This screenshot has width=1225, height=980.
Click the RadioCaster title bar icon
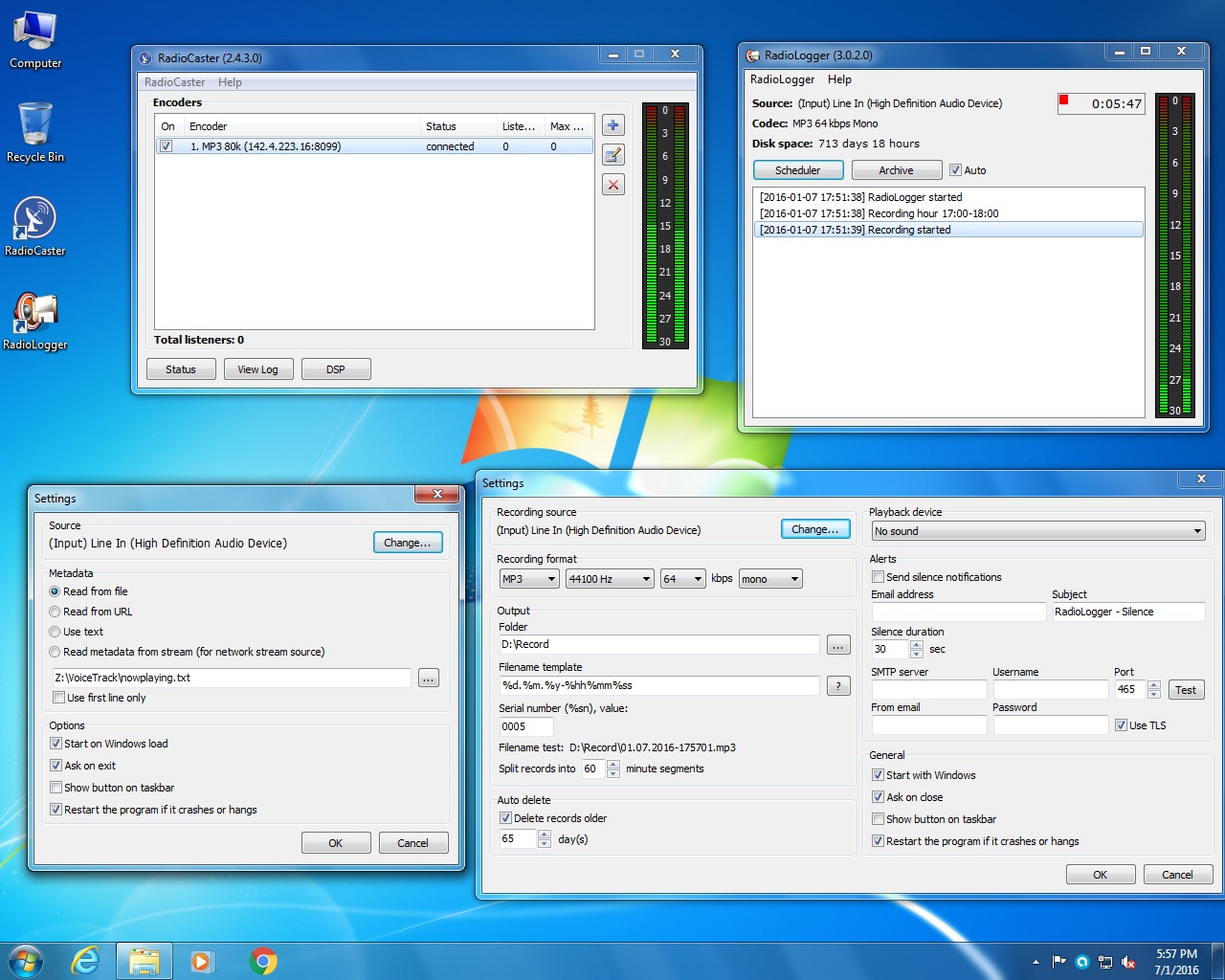coord(146,58)
